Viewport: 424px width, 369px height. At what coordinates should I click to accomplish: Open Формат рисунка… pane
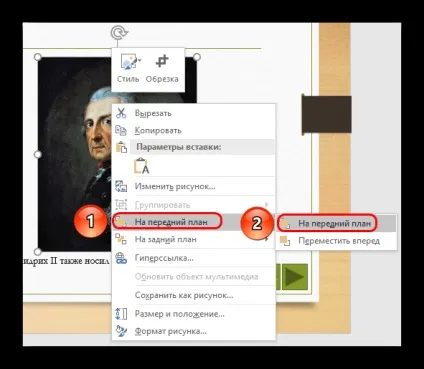point(193,331)
